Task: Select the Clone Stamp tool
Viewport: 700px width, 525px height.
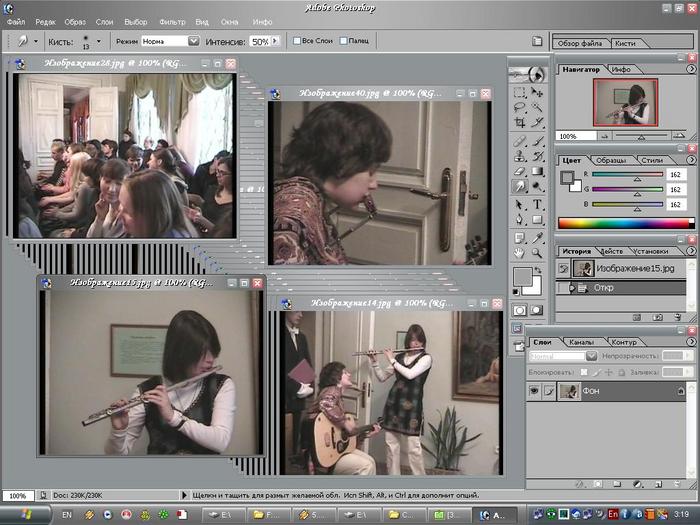Action: [x=519, y=155]
